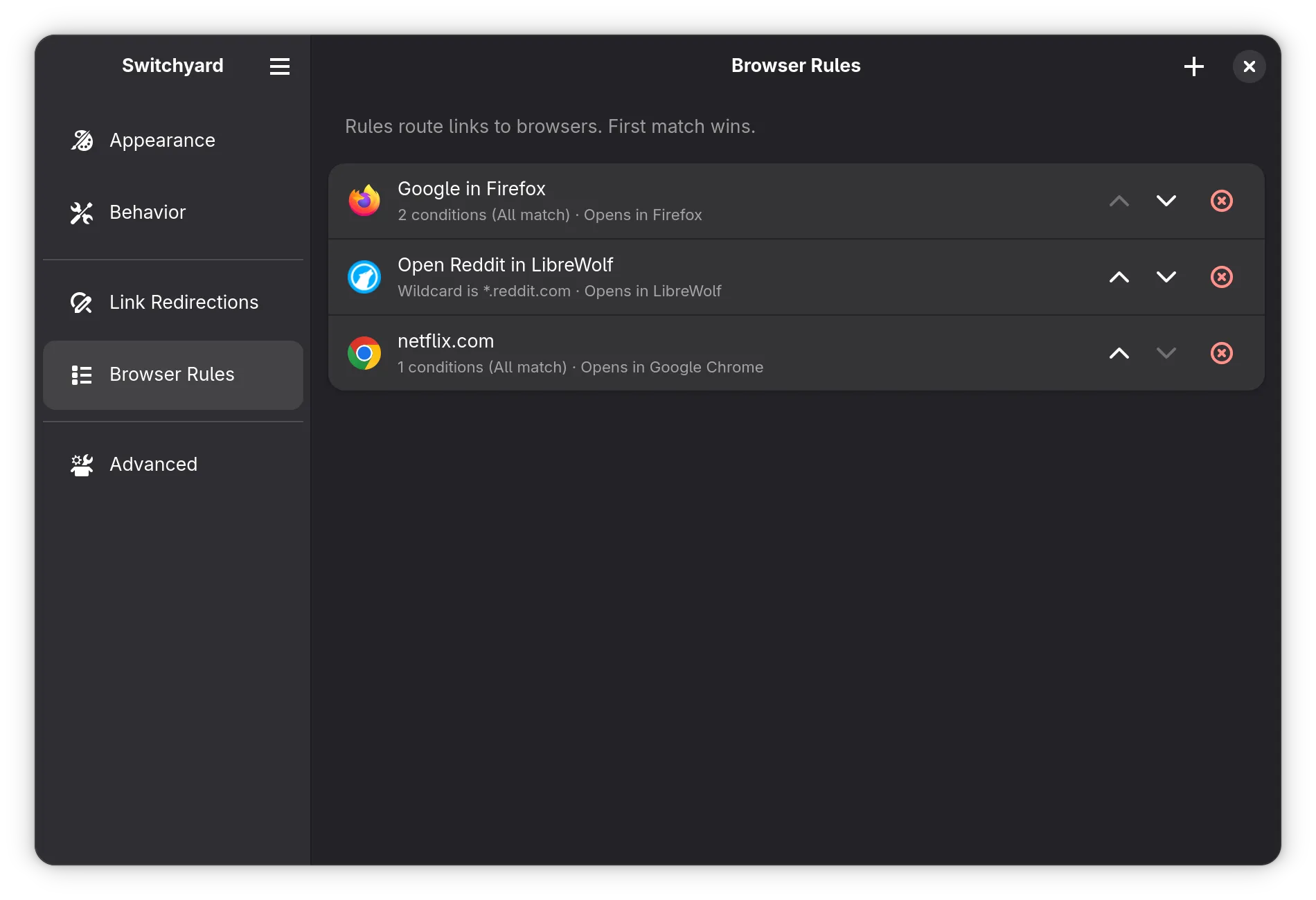1316x900 pixels.
Task: Click '1 conditions (All match)' subtitle text
Action: pos(482,367)
